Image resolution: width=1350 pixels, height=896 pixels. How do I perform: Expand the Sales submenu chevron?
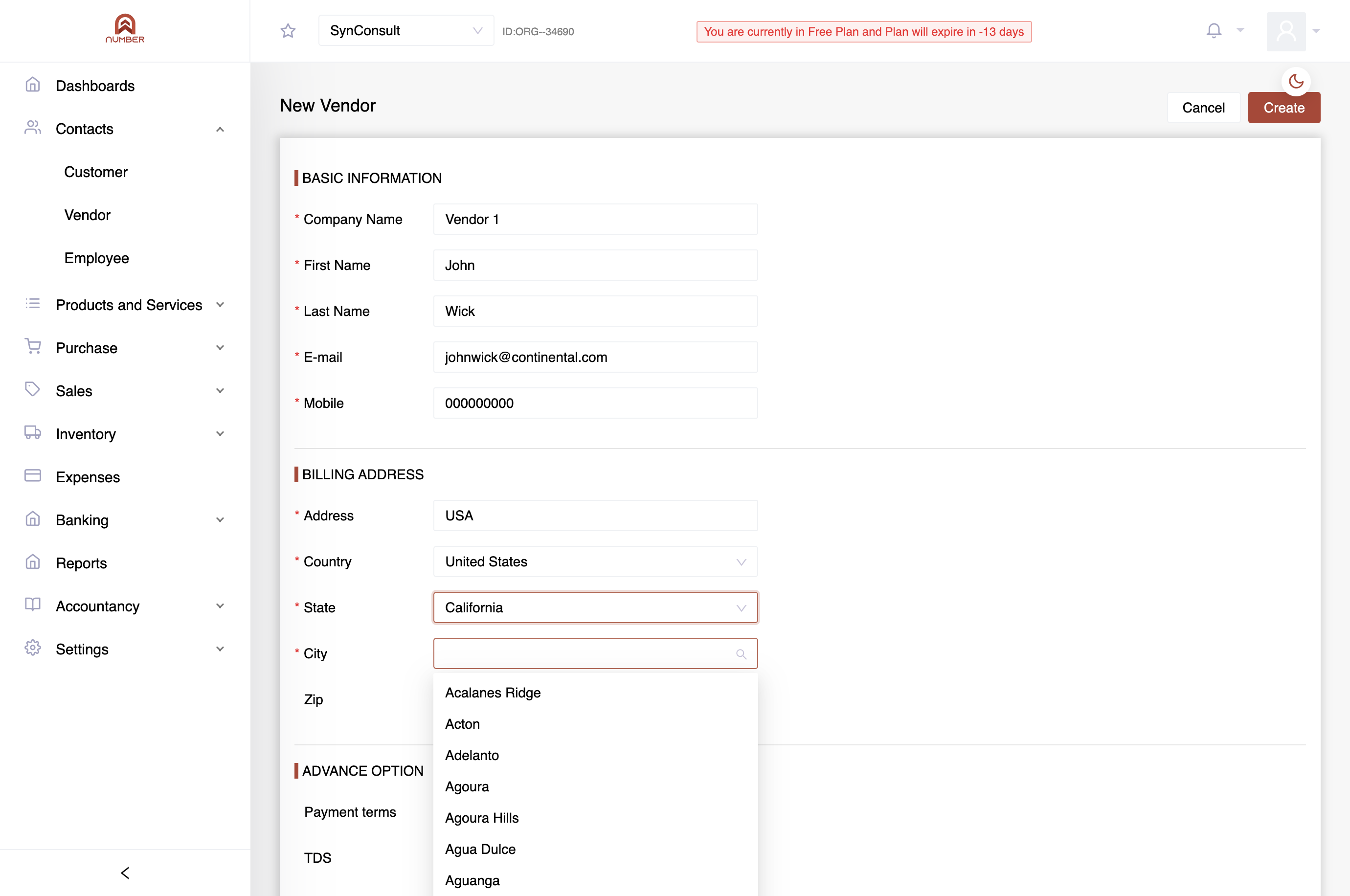pyautogui.click(x=220, y=391)
